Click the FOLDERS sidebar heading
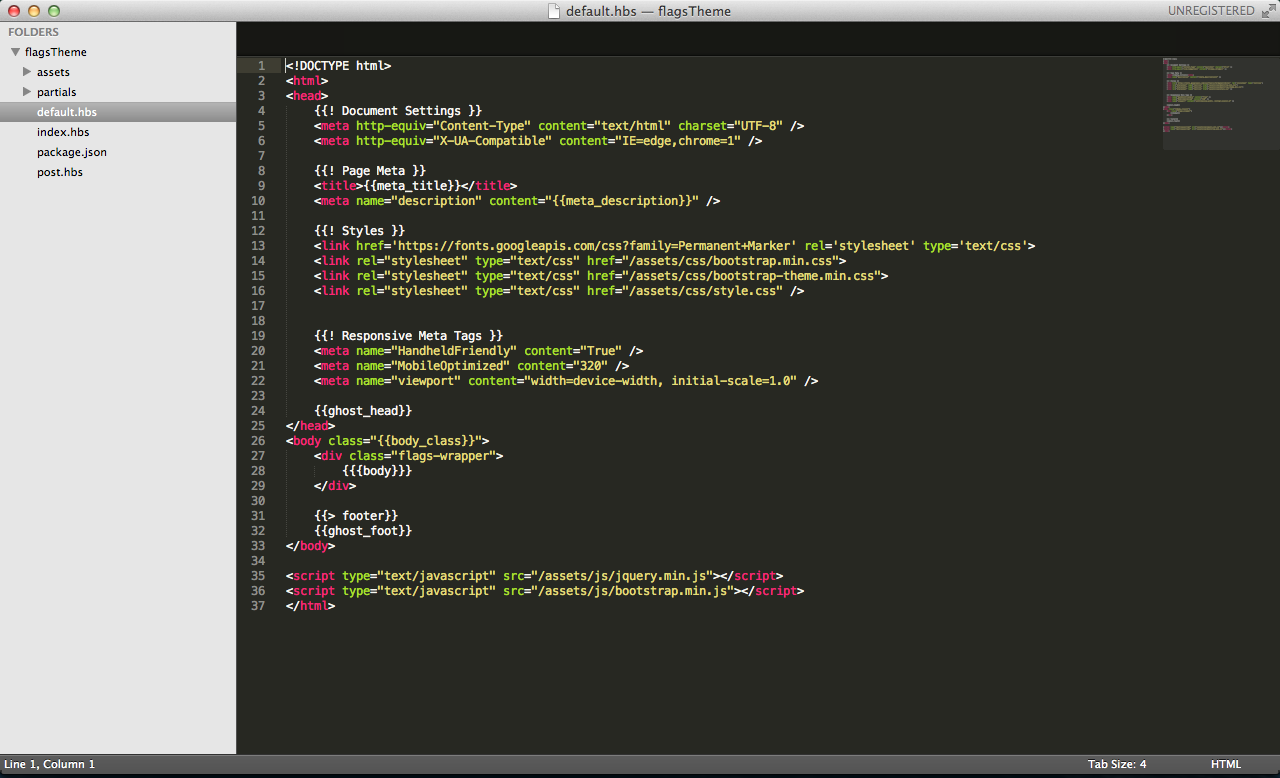 (x=34, y=32)
